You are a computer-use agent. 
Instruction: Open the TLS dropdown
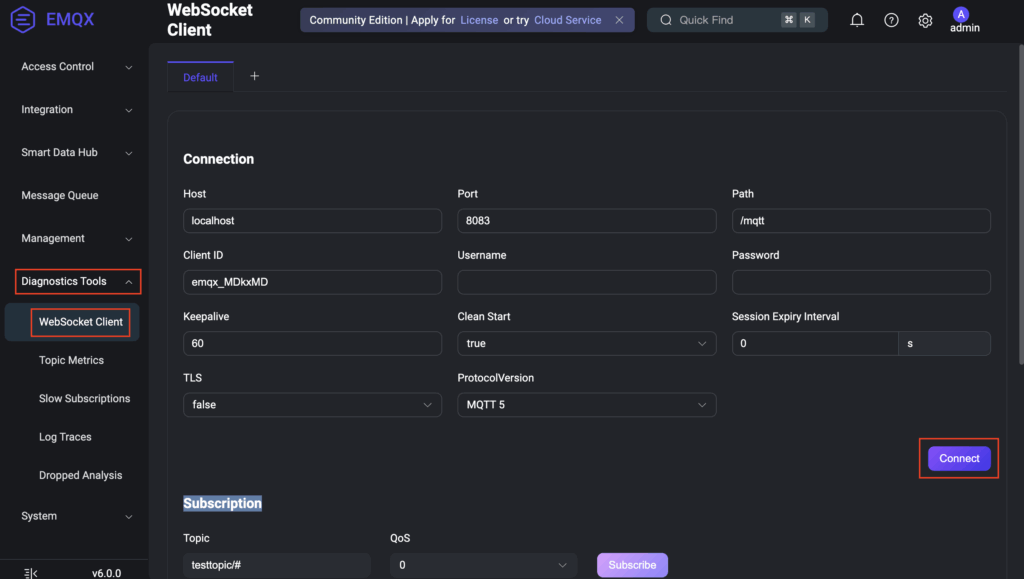coord(312,405)
